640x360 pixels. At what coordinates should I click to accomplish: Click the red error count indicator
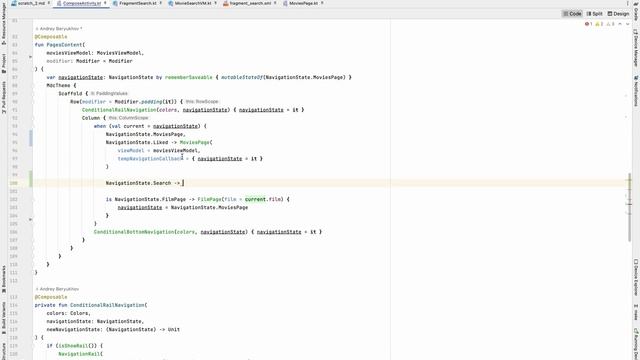coord(588,24)
